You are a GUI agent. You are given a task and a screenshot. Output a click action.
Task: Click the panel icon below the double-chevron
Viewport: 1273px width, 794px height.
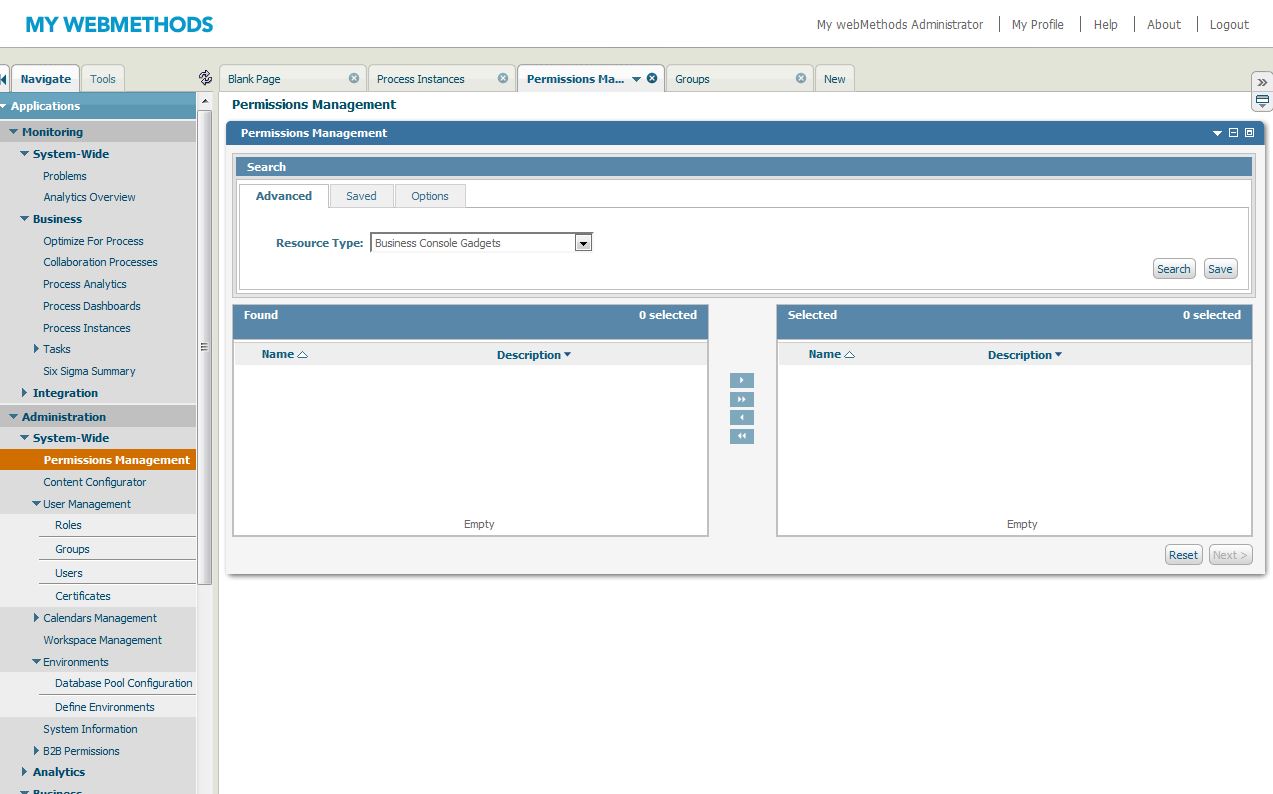[1262, 101]
